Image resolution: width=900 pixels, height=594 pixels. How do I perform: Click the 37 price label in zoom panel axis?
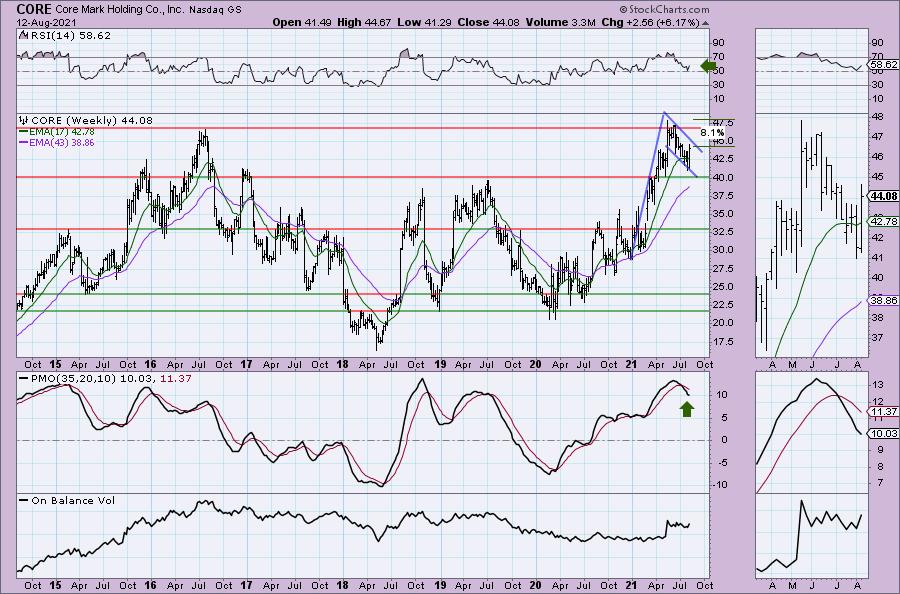(876, 337)
